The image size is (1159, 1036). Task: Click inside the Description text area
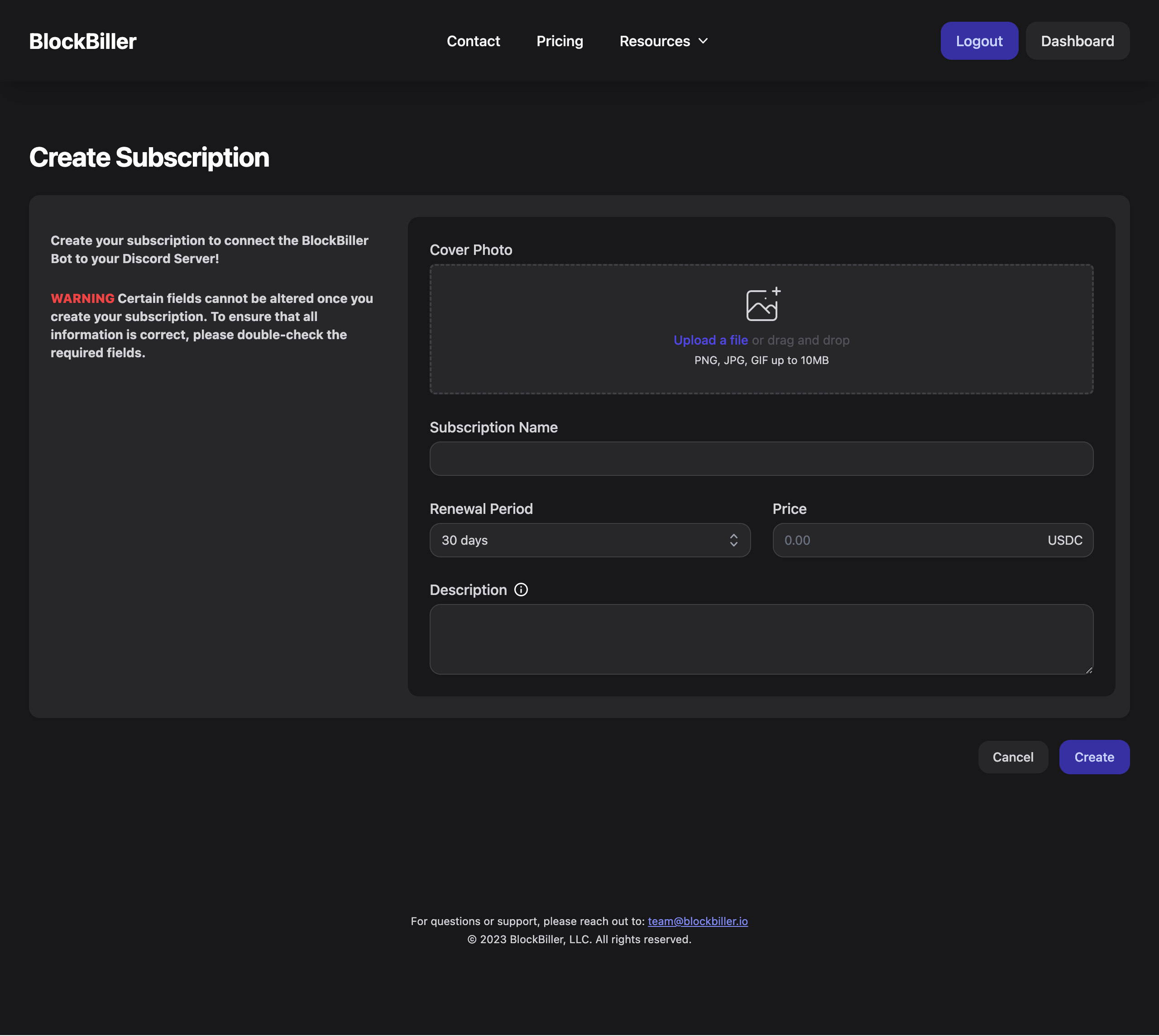761,639
